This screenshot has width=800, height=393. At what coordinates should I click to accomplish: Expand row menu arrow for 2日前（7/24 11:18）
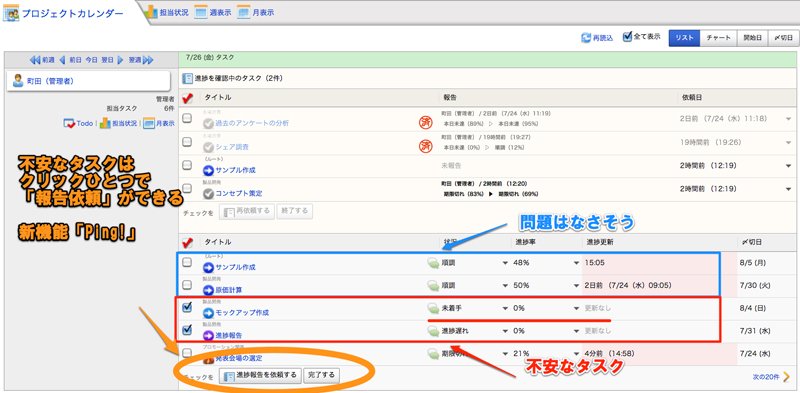(789, 119)
